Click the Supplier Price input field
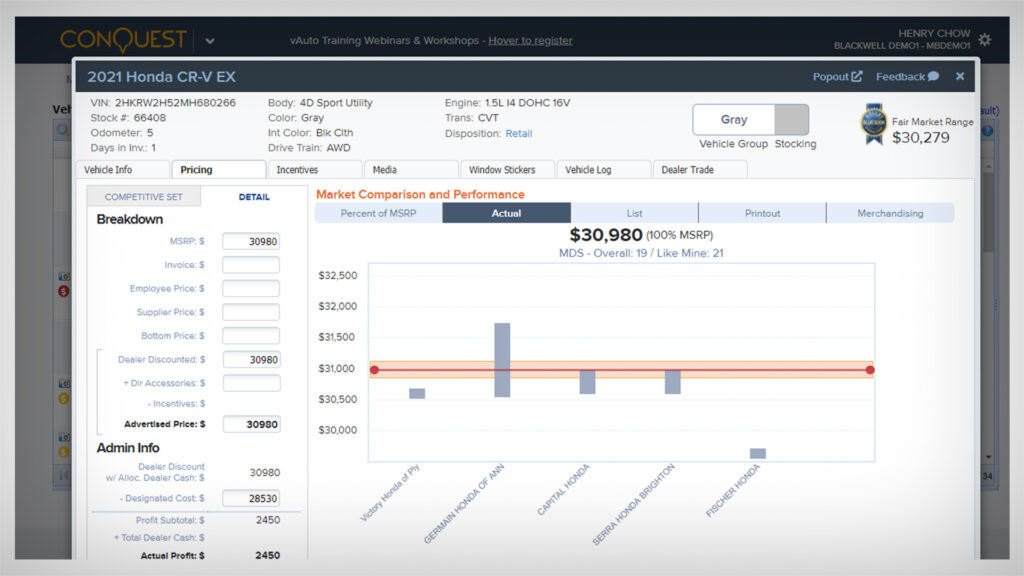Viewport: 1024px width, 576px height. 251,312
